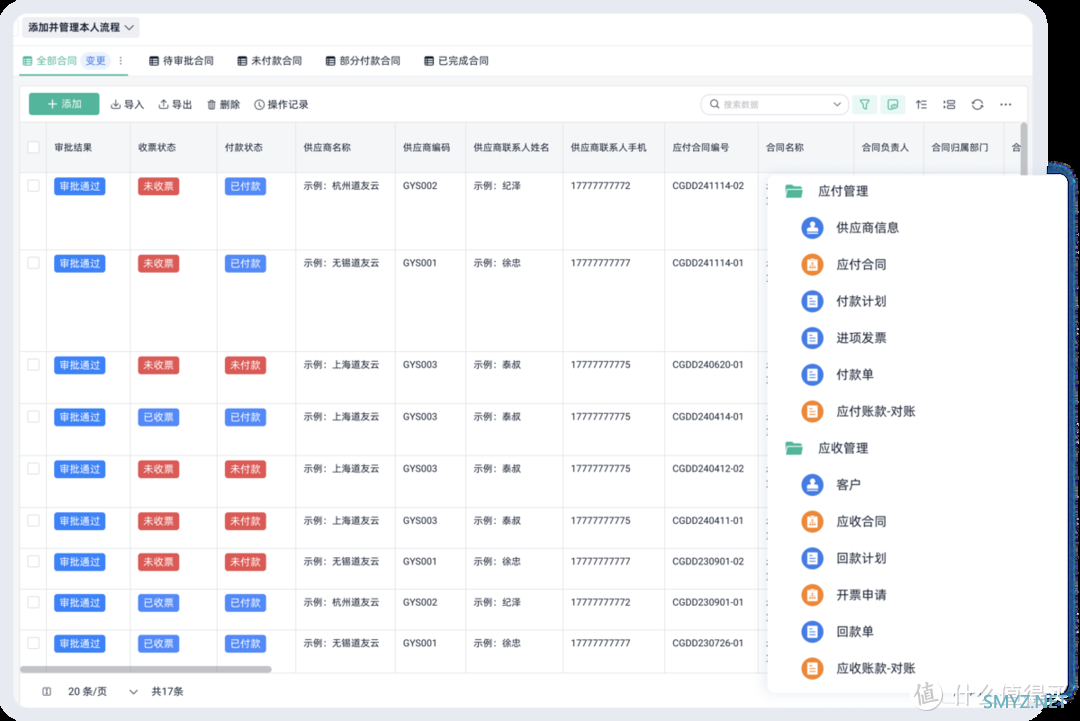Click the vertical scrollbar of the table
This screenshot has height=721, width=1080.
pos(1024,150)
